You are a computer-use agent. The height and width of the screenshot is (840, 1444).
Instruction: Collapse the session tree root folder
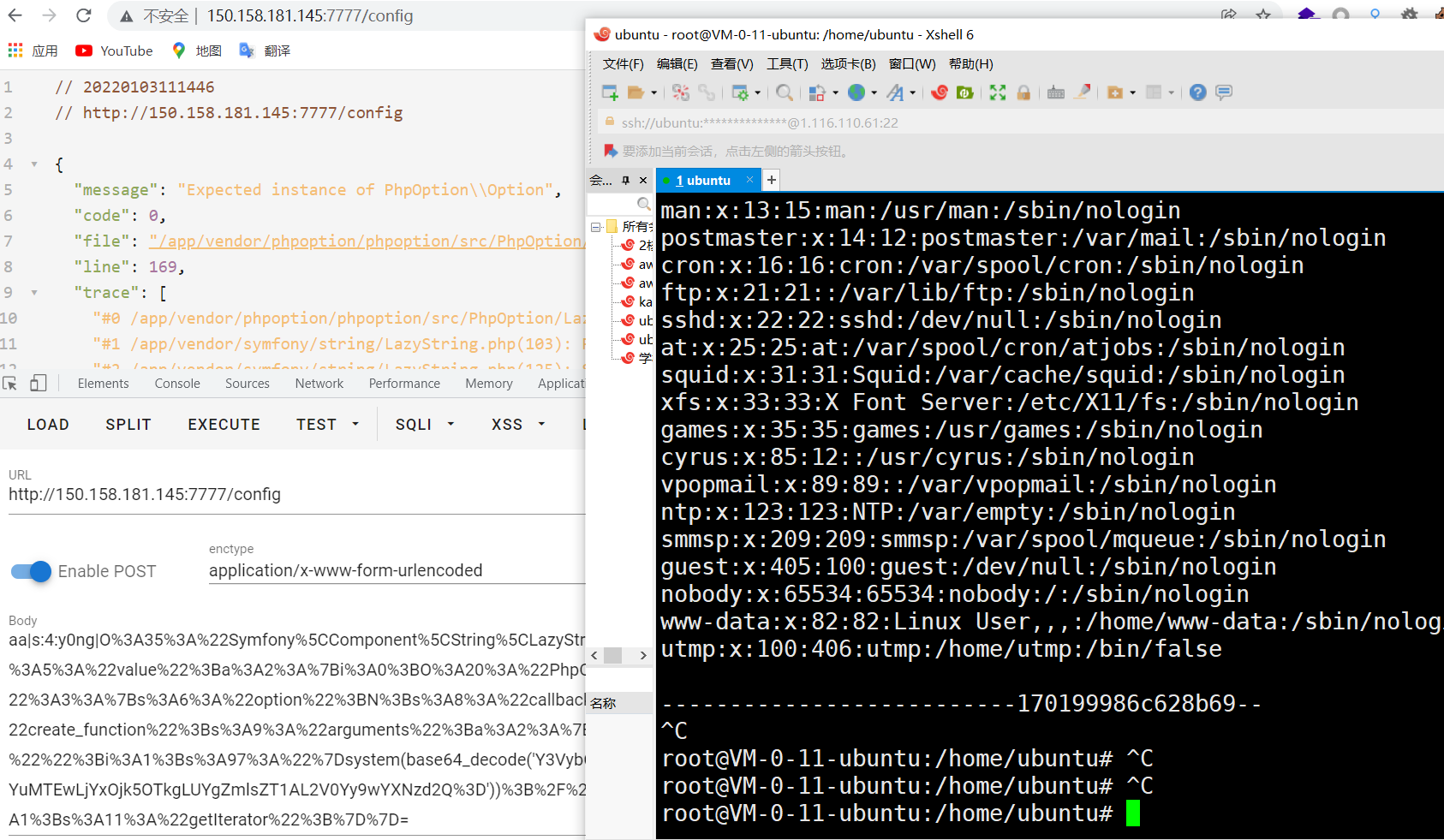click(595, 227)
